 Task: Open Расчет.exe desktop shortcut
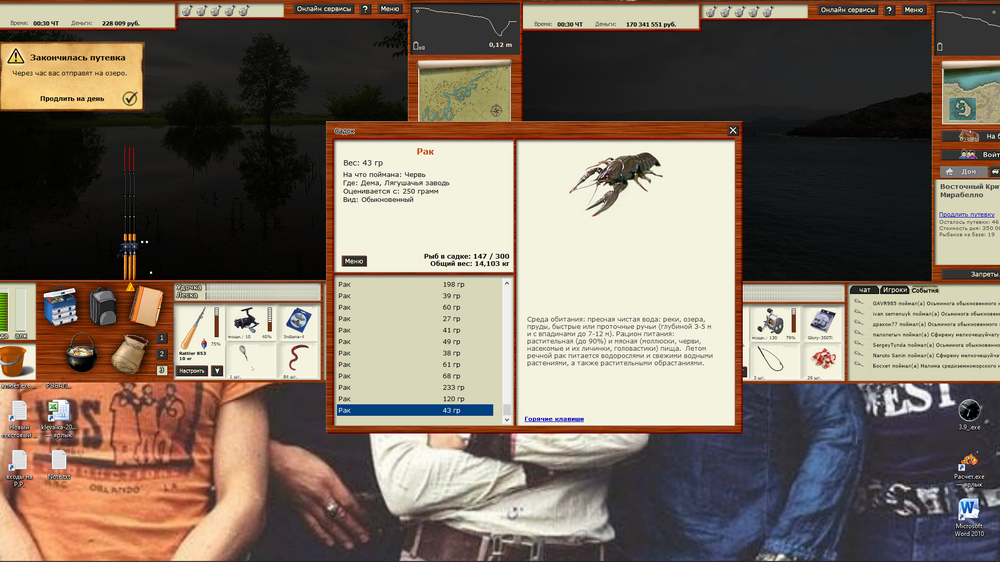[x=969, y=469]
